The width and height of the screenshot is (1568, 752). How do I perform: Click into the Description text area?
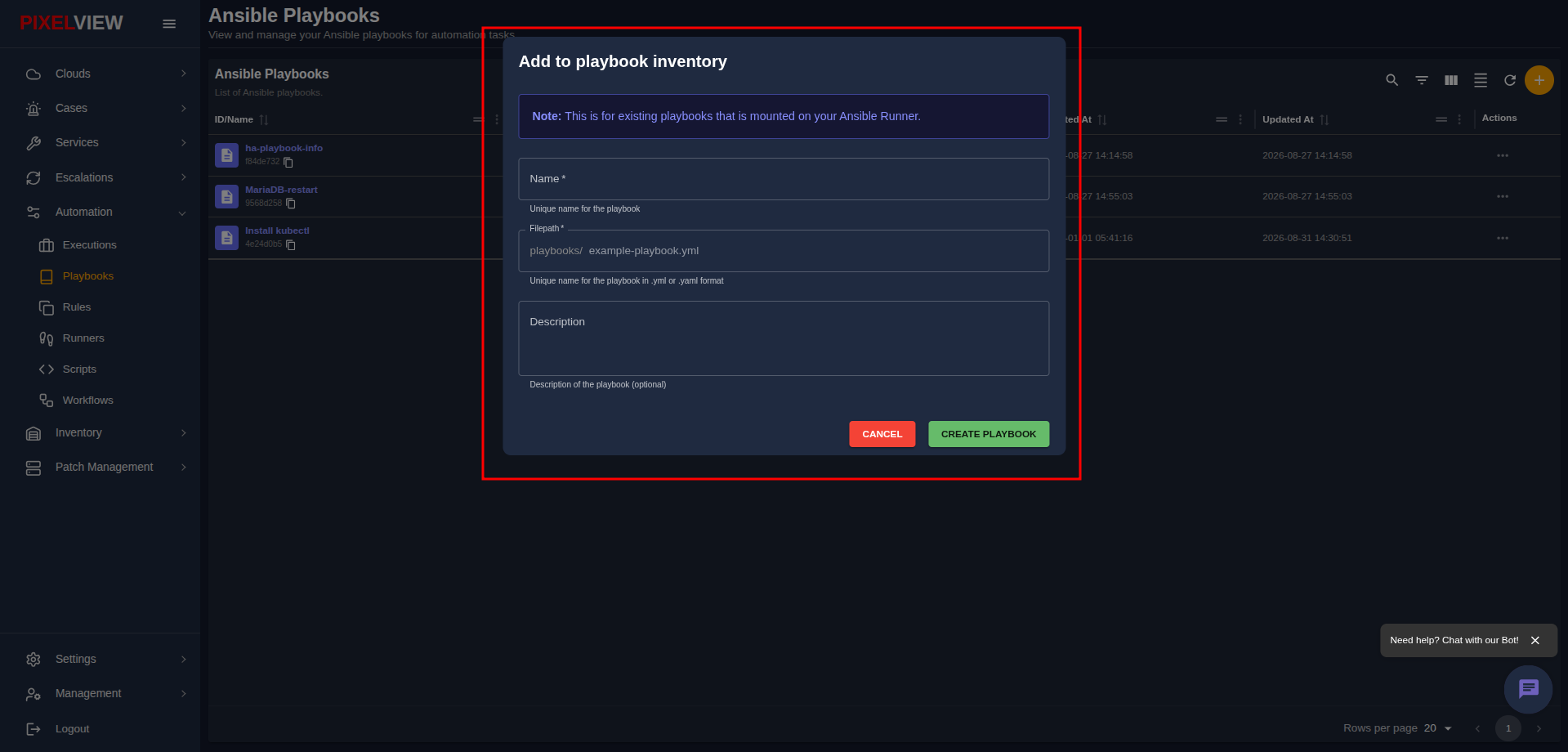pyautogui.click(x=784, y=338)
